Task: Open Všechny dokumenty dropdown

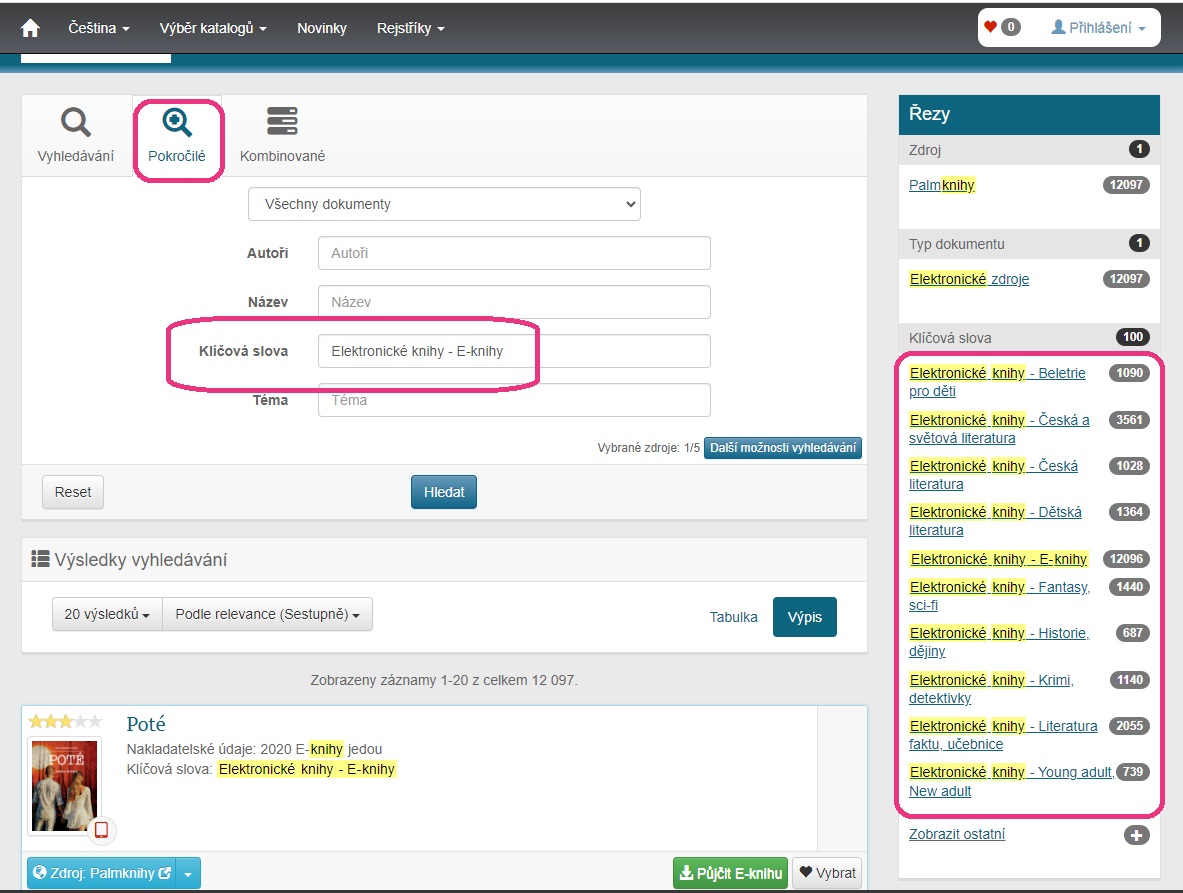Action: click(x=444, y=204)
